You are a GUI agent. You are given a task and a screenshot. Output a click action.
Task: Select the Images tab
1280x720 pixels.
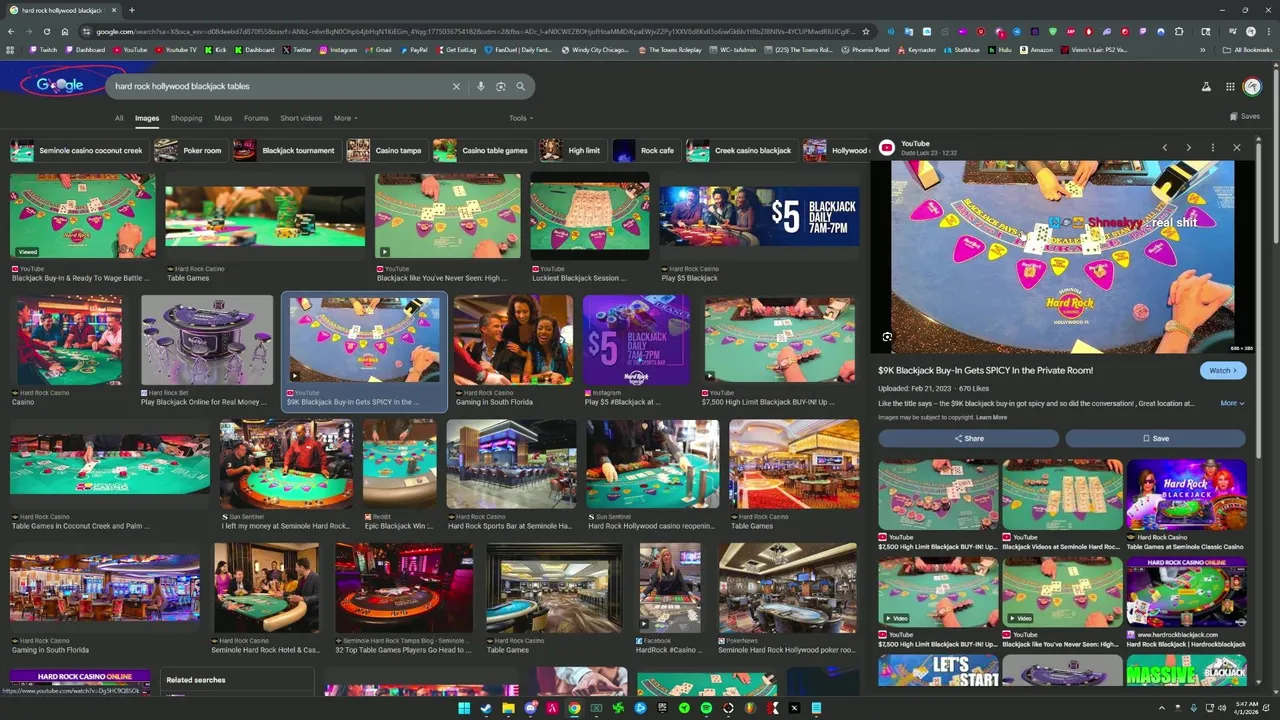147,118
